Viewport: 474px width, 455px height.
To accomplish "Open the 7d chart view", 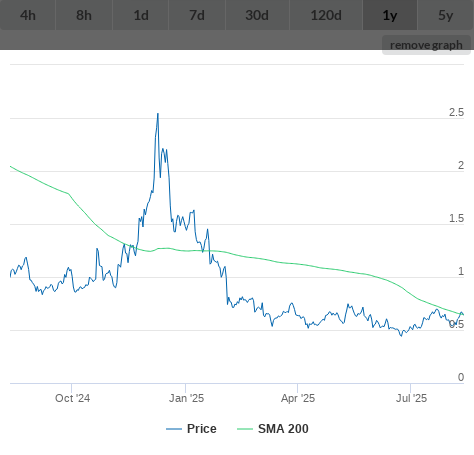I will pos(197,15).
